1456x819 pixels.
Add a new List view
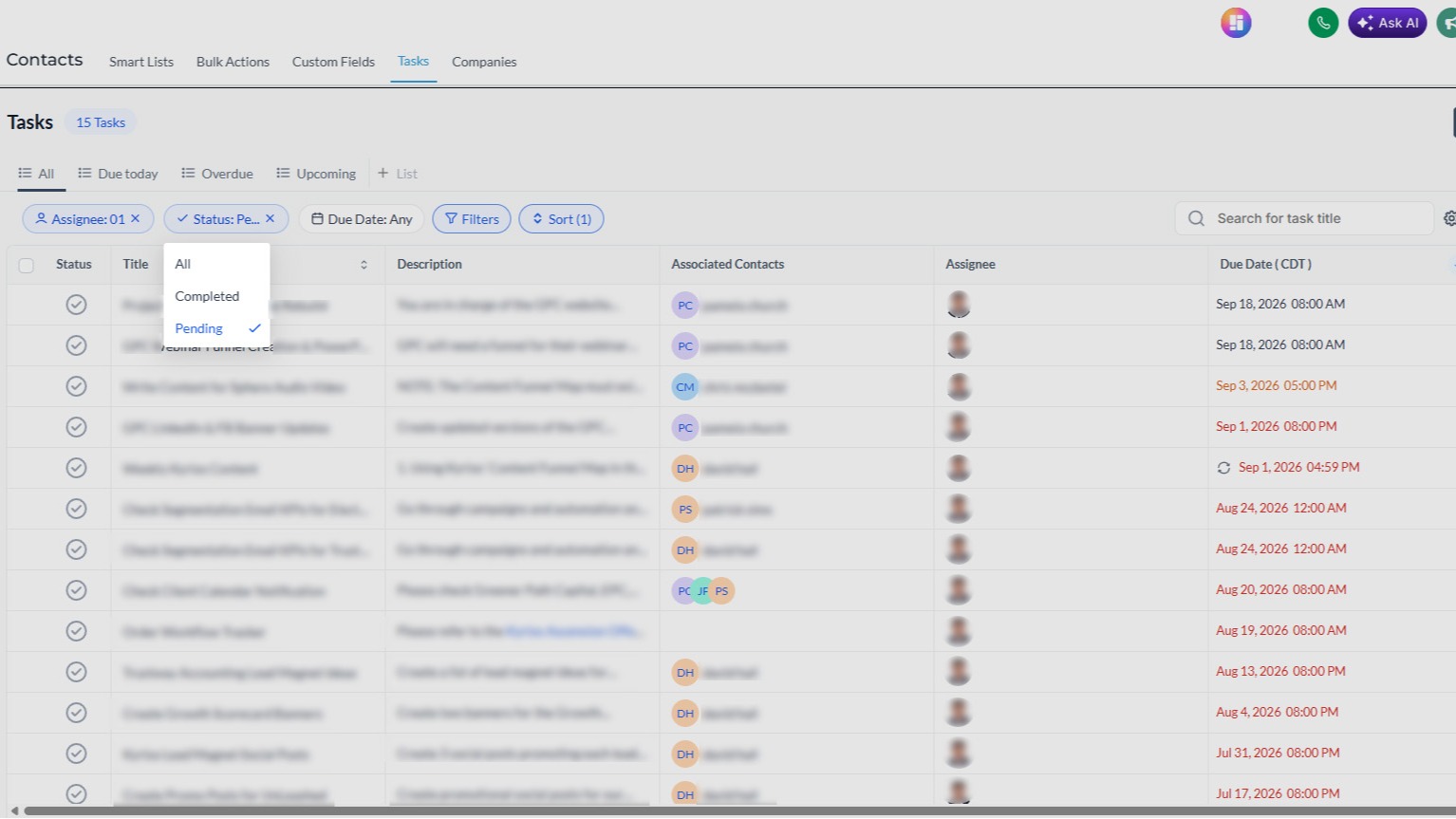click(x=397, y=174)
